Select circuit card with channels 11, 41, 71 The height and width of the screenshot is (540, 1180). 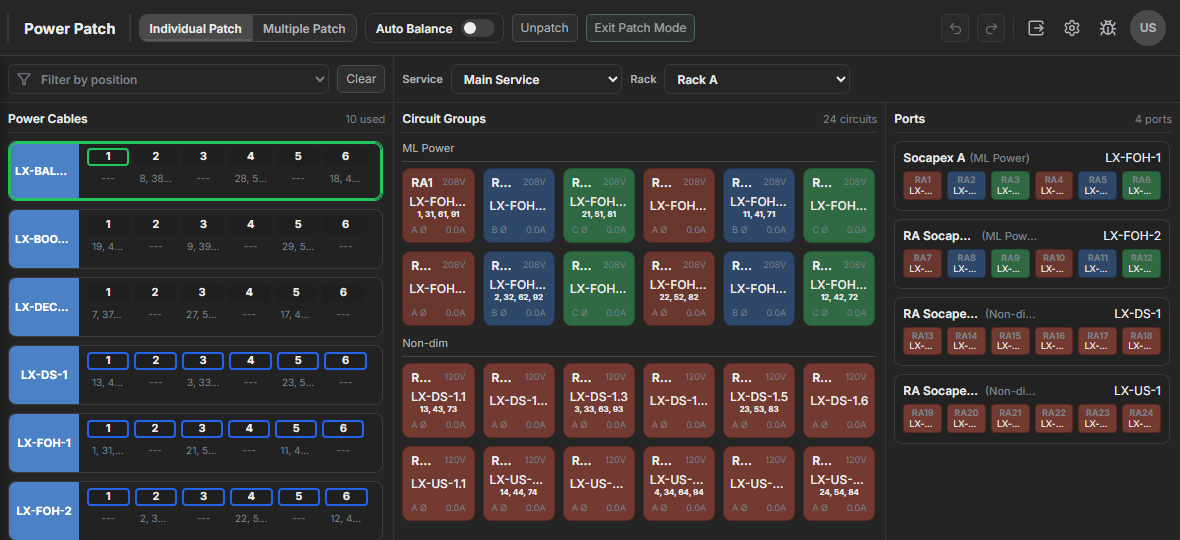click(759, 205)
